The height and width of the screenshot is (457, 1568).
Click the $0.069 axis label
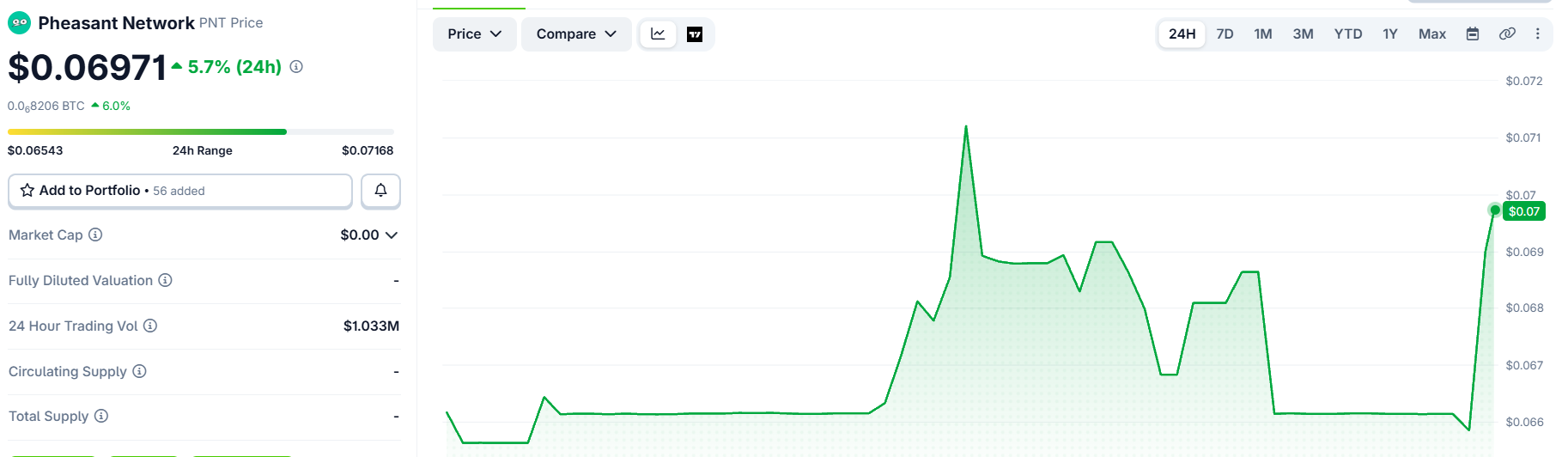pyautogui.click(x=1524, y=252)
